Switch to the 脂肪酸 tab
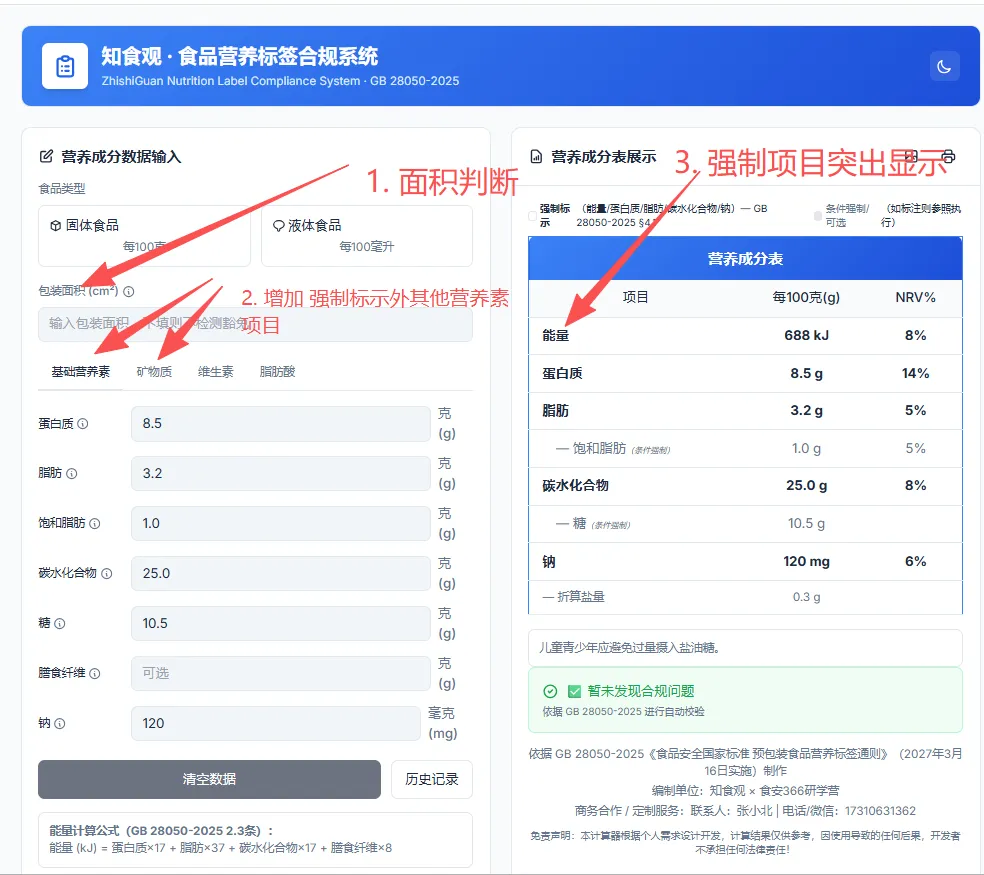984x875 pixels. click(276, 371)
